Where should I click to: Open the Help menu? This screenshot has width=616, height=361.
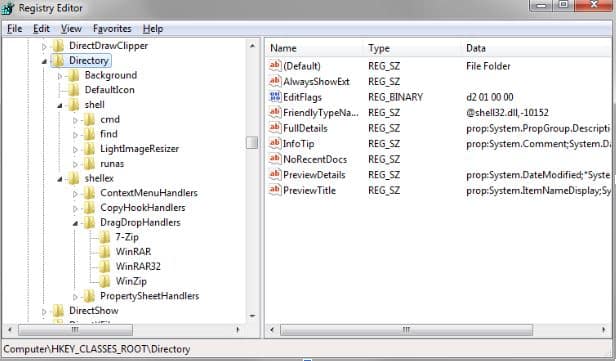(x=153, y=29)
